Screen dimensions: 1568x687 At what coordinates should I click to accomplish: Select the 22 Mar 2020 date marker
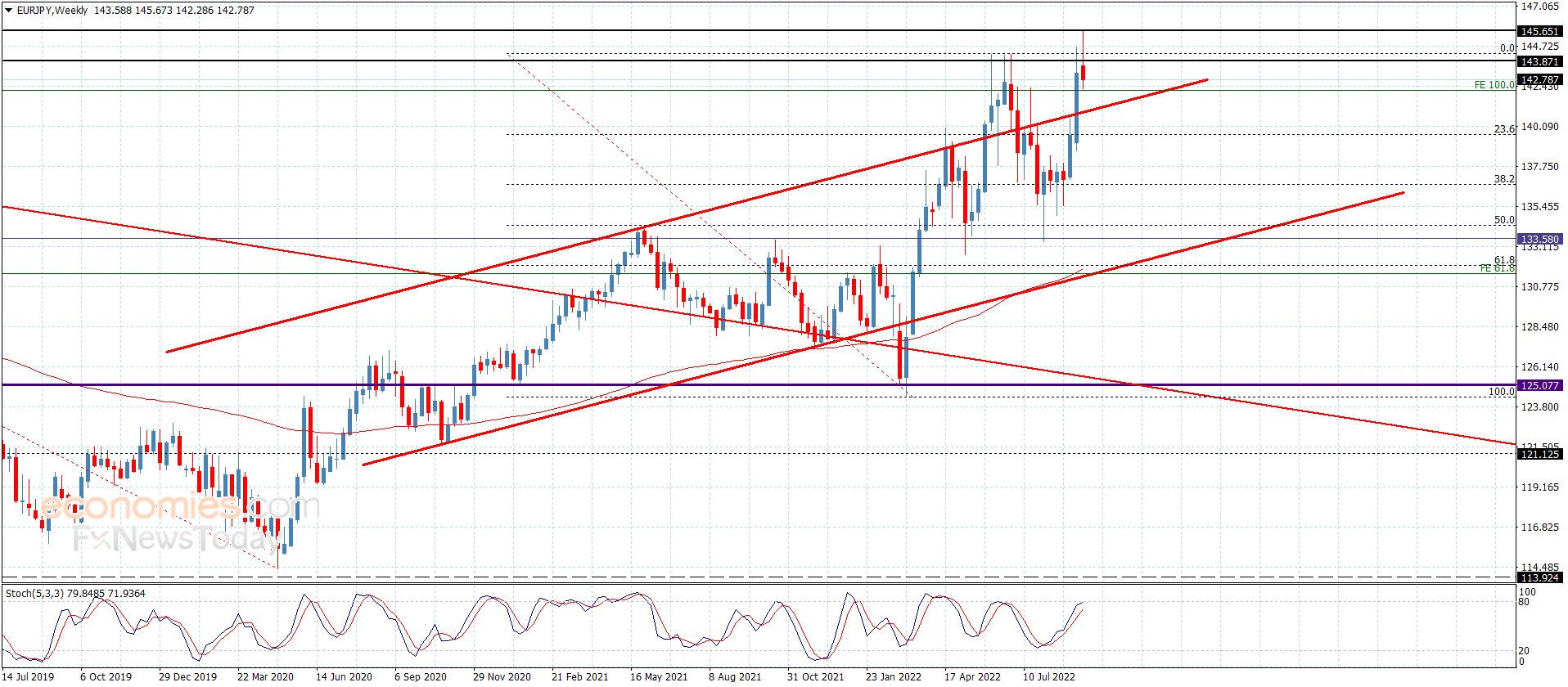click(265, 676)
